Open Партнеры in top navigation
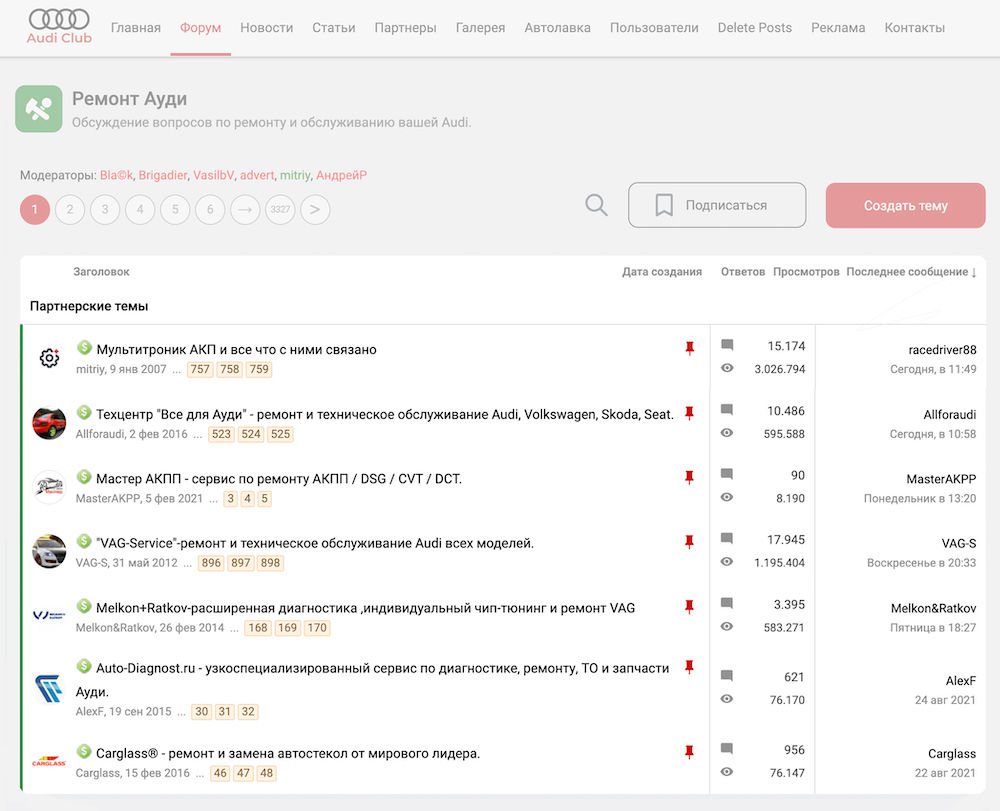 pyautogui.click(x=406, y=28)
